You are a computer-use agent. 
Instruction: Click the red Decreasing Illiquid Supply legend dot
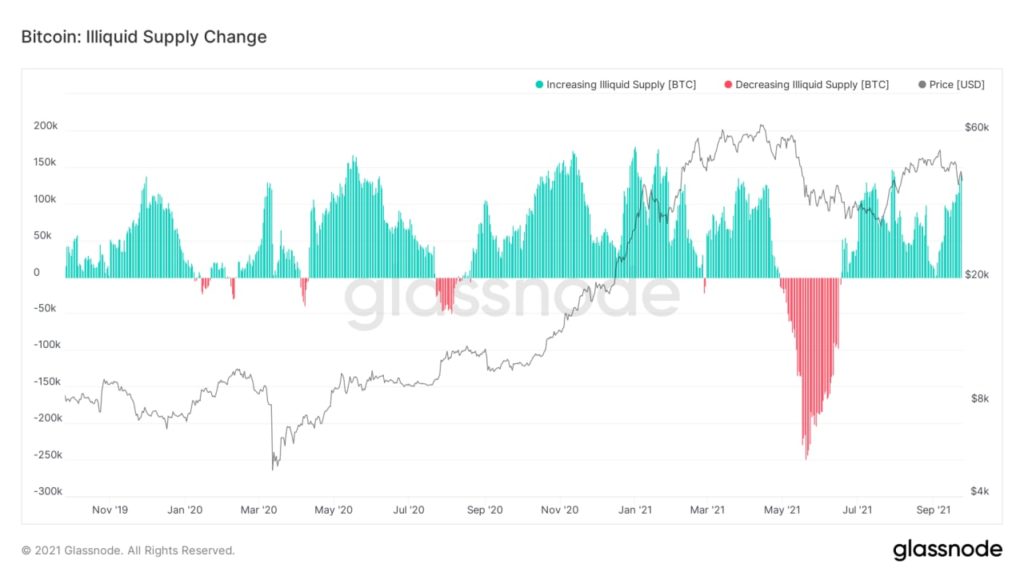(728, 85)
